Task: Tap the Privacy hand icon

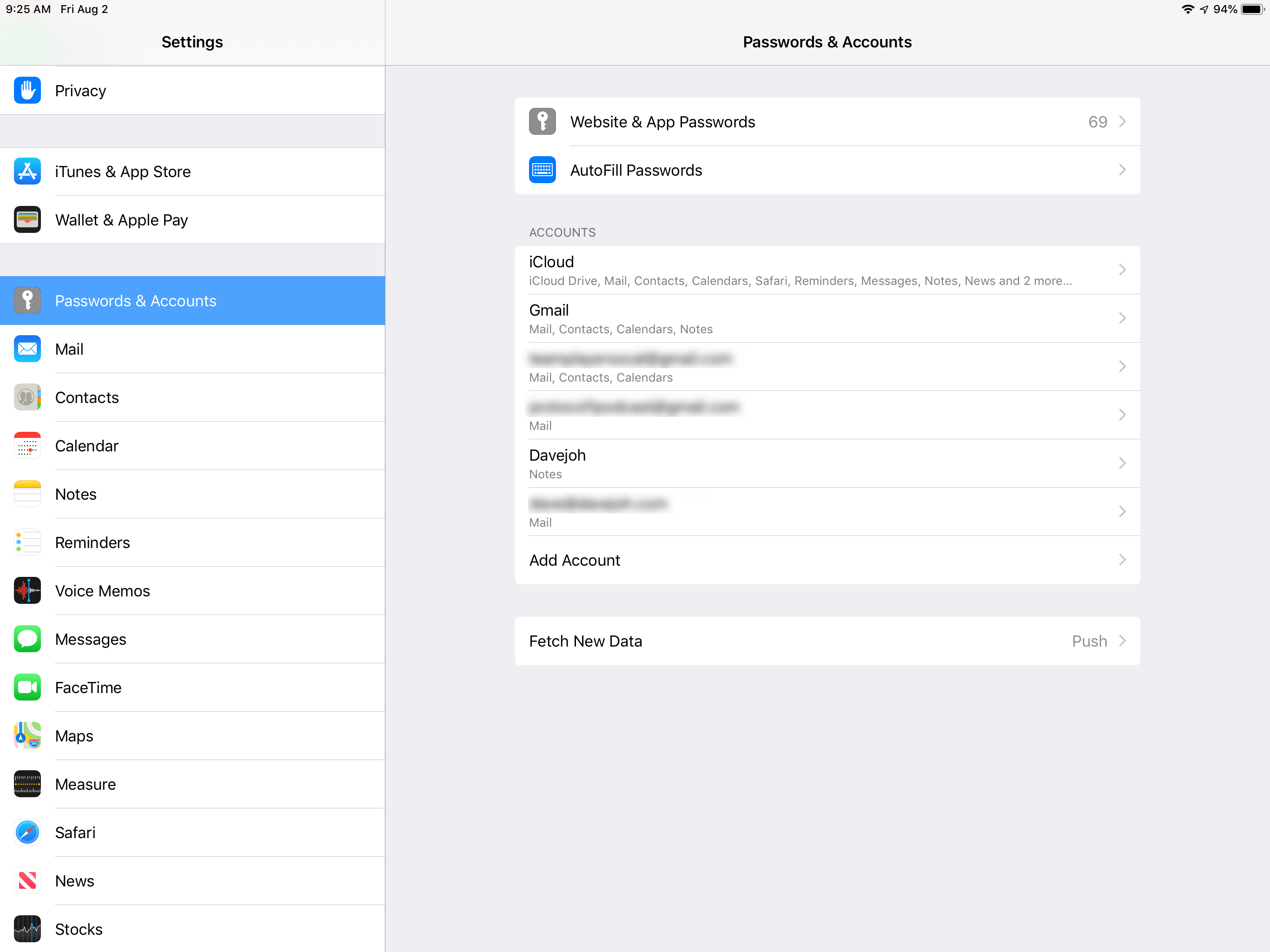Action: pos(27,90)
